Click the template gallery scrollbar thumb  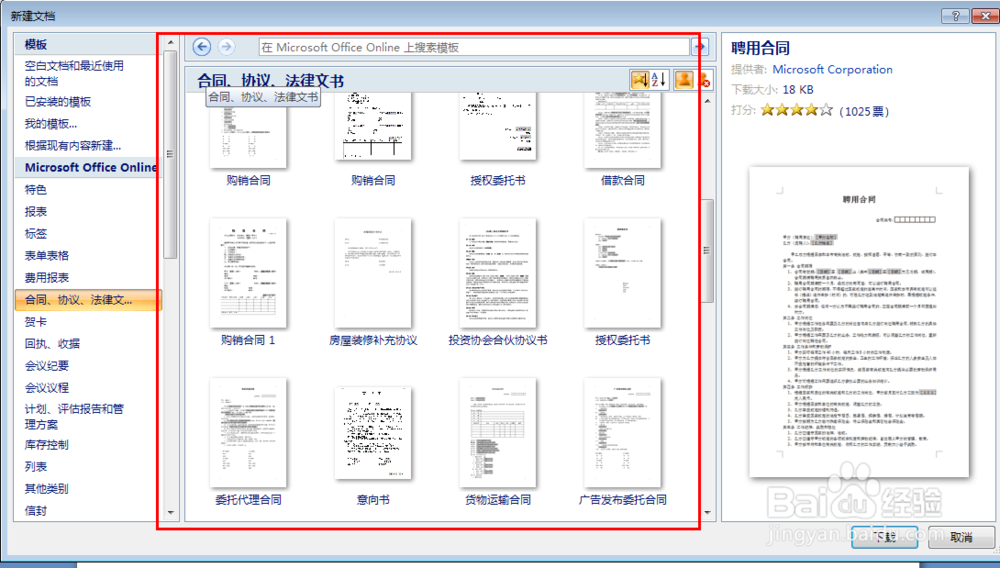pyautogui.click(x=707, y=251)
